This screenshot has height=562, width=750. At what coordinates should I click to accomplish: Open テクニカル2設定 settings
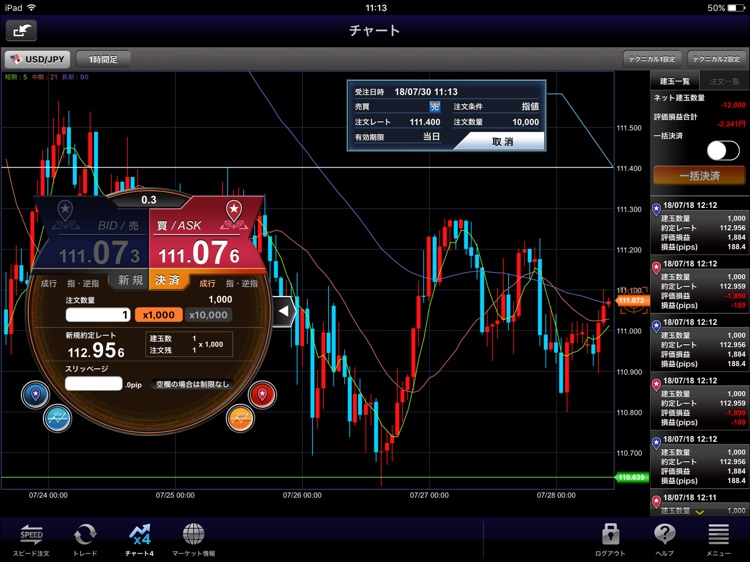716,59
